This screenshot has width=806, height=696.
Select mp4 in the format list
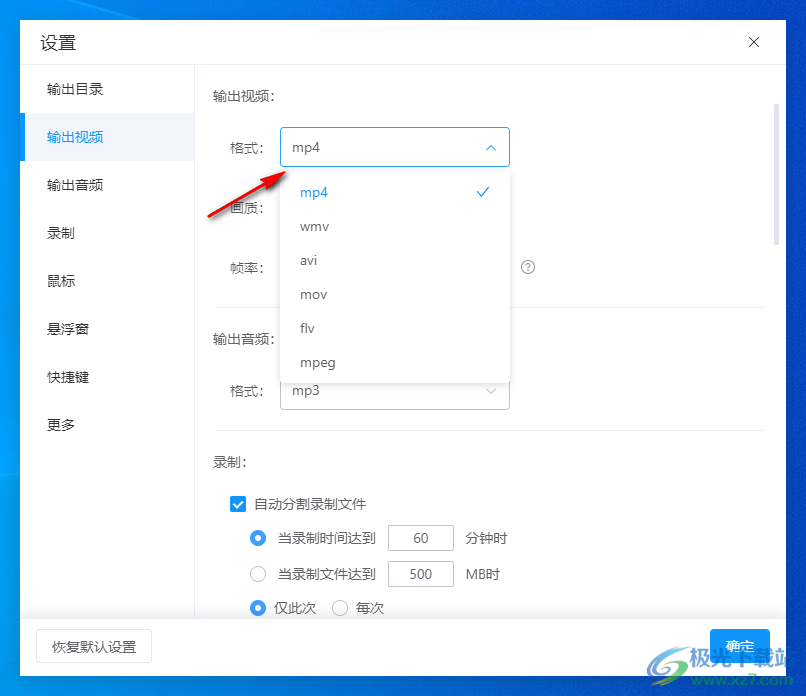coord(395,192)
